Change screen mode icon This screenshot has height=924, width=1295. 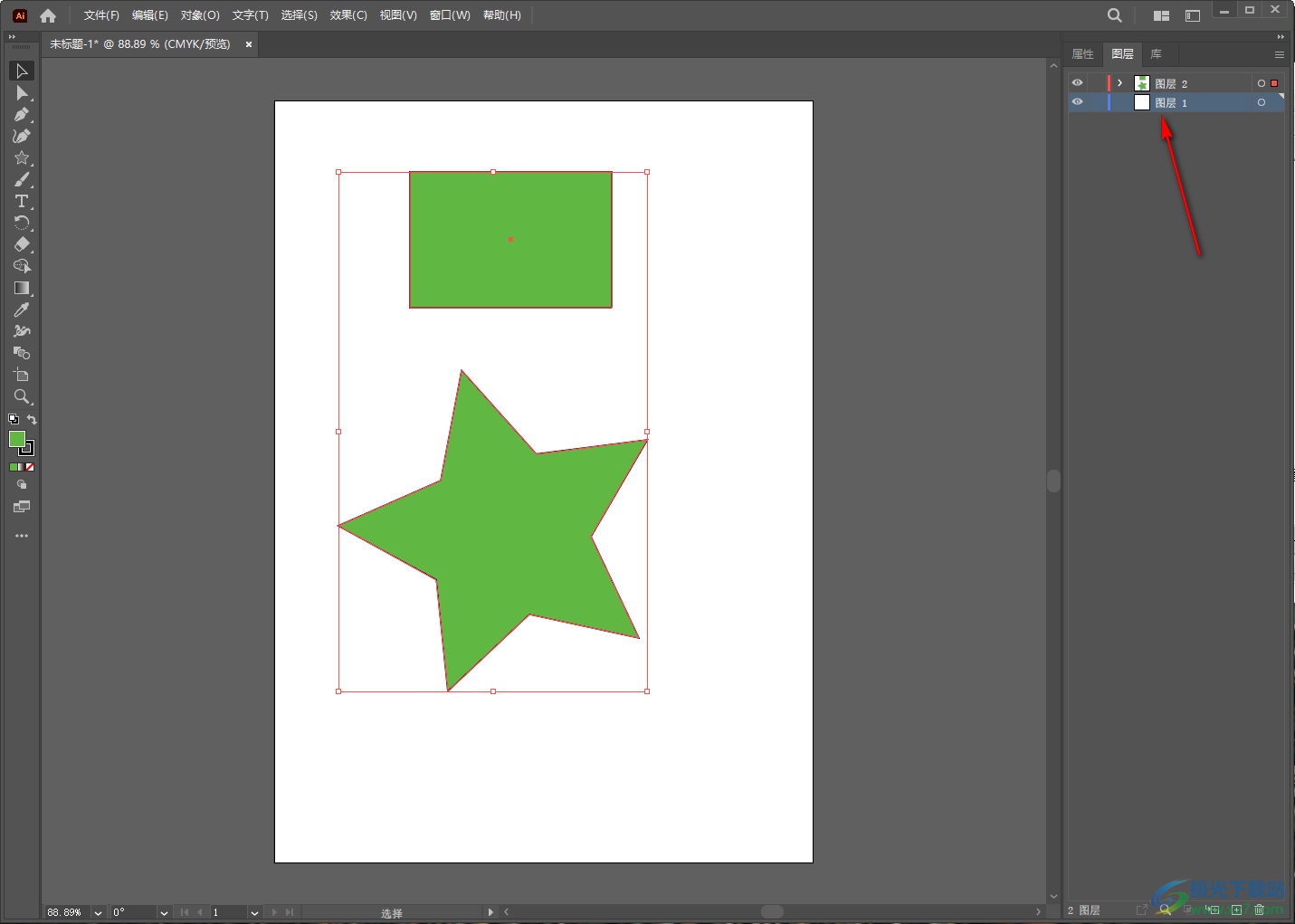coord(22,507)
